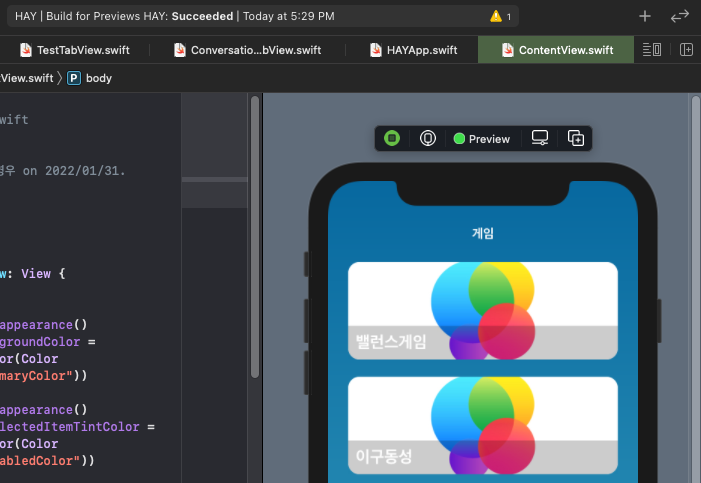Click the Library plus button in toolbar
The width and height of the screenshot is (701, 483).
(645, 17)
